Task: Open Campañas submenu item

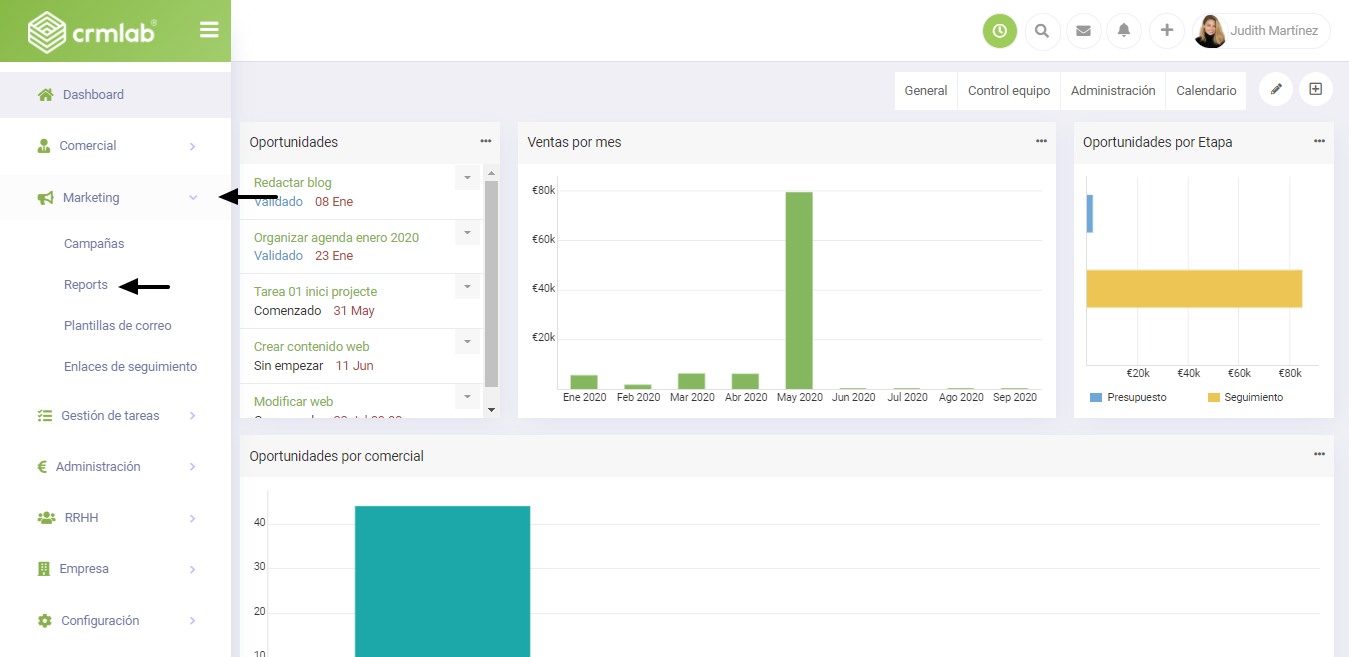Action: [94, 244]
